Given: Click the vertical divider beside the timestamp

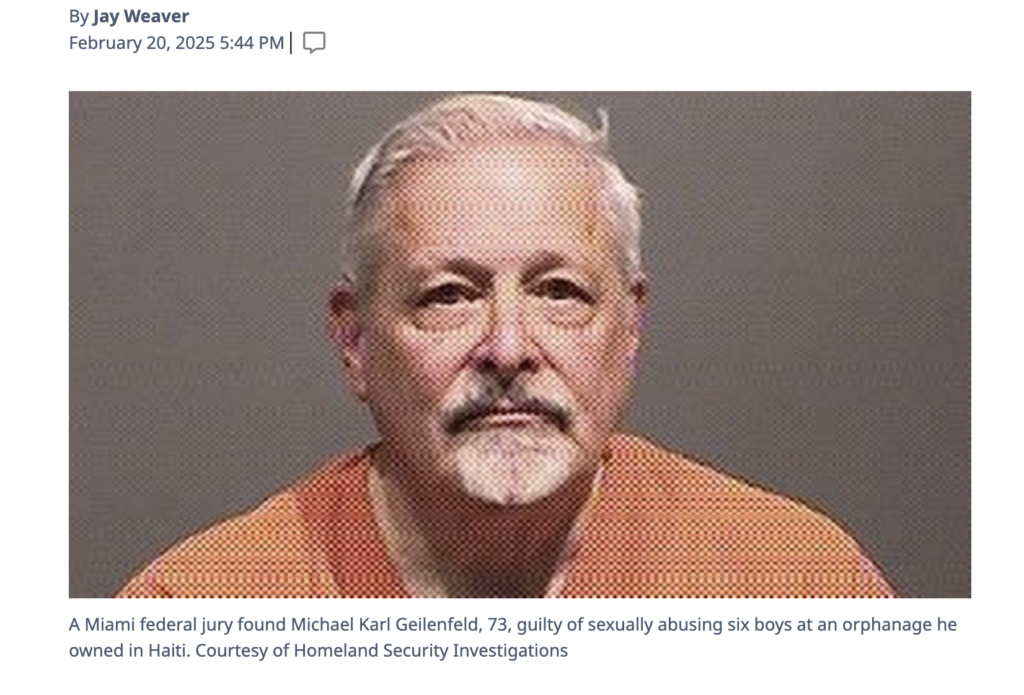Looking at the screenshot, I should 291,43.
